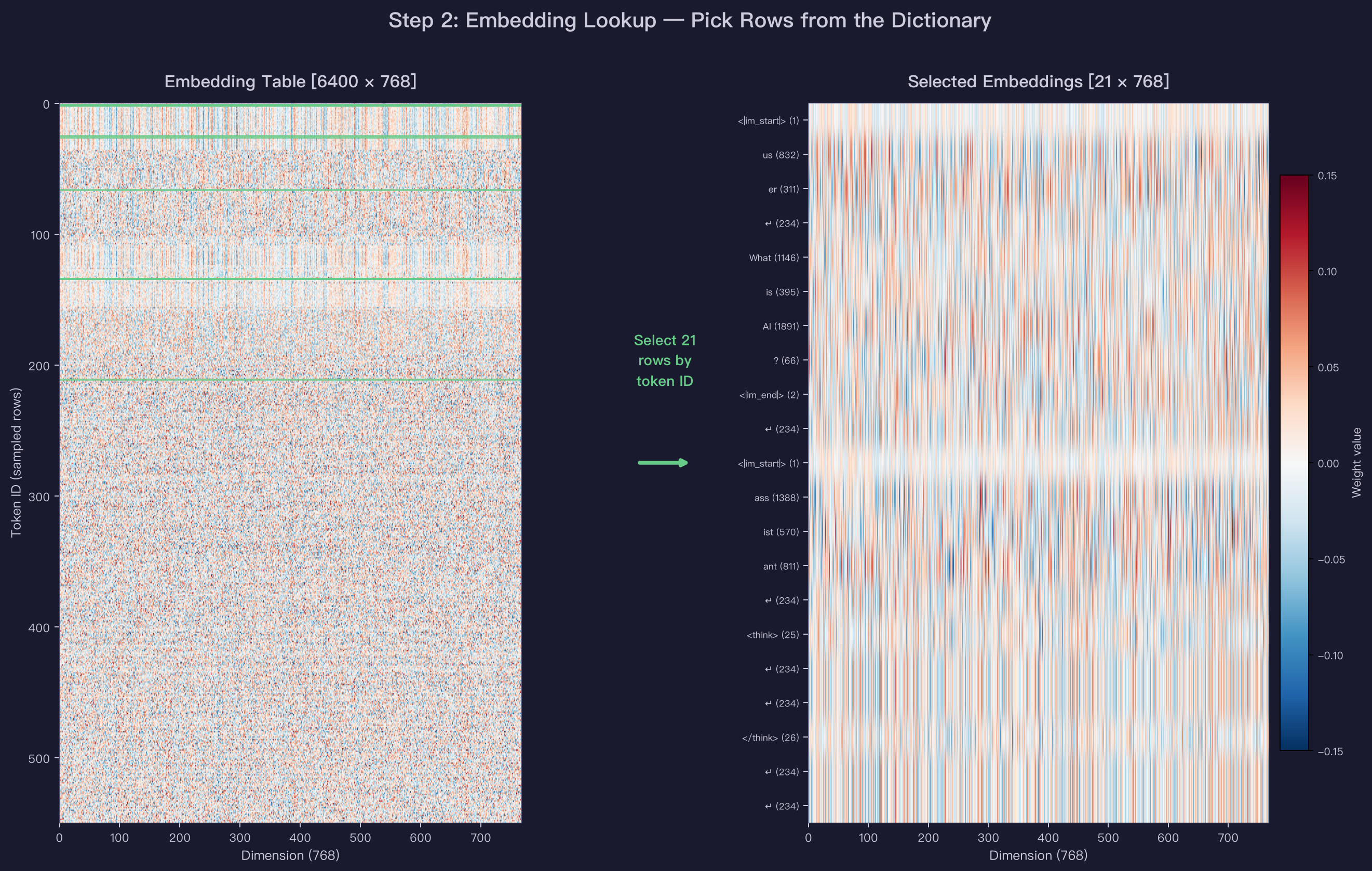The image size is (1372, 871).
Task: Click the '? (66)' row label
Action: click(x=786, y=360)
